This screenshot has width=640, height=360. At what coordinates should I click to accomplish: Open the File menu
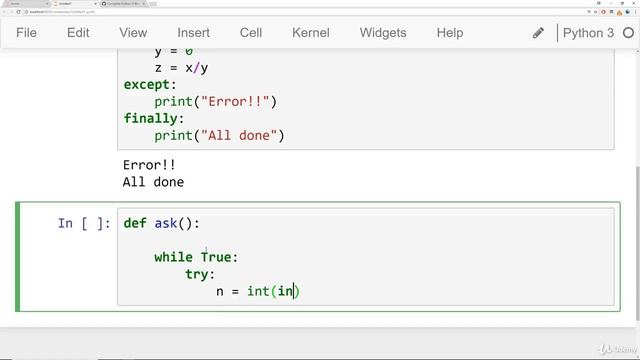pos(26,33)
